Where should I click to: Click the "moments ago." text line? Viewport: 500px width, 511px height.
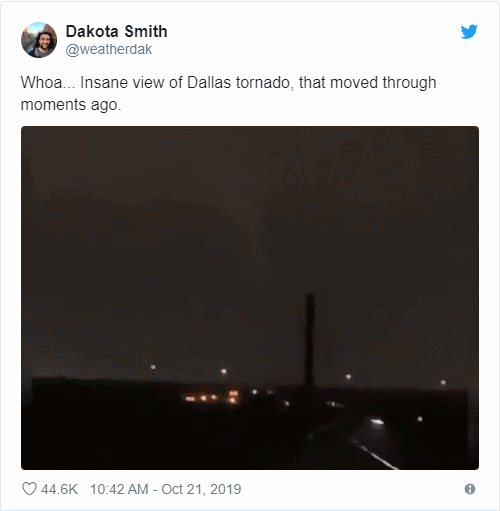click(x=71, y=105)
